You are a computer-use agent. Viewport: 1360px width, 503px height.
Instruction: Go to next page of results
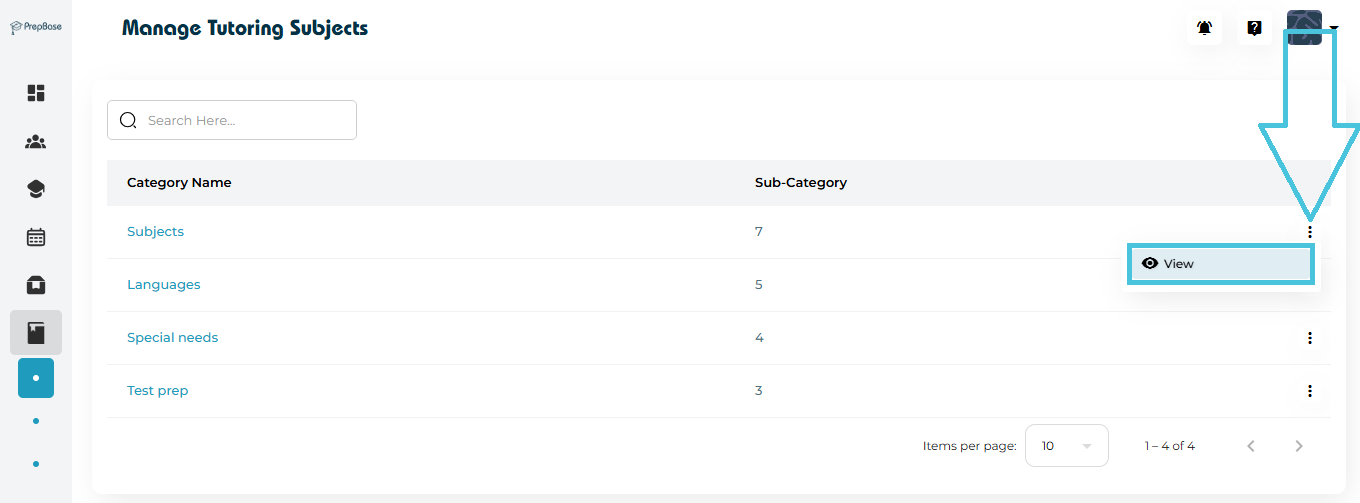[x=1299, y=446]
